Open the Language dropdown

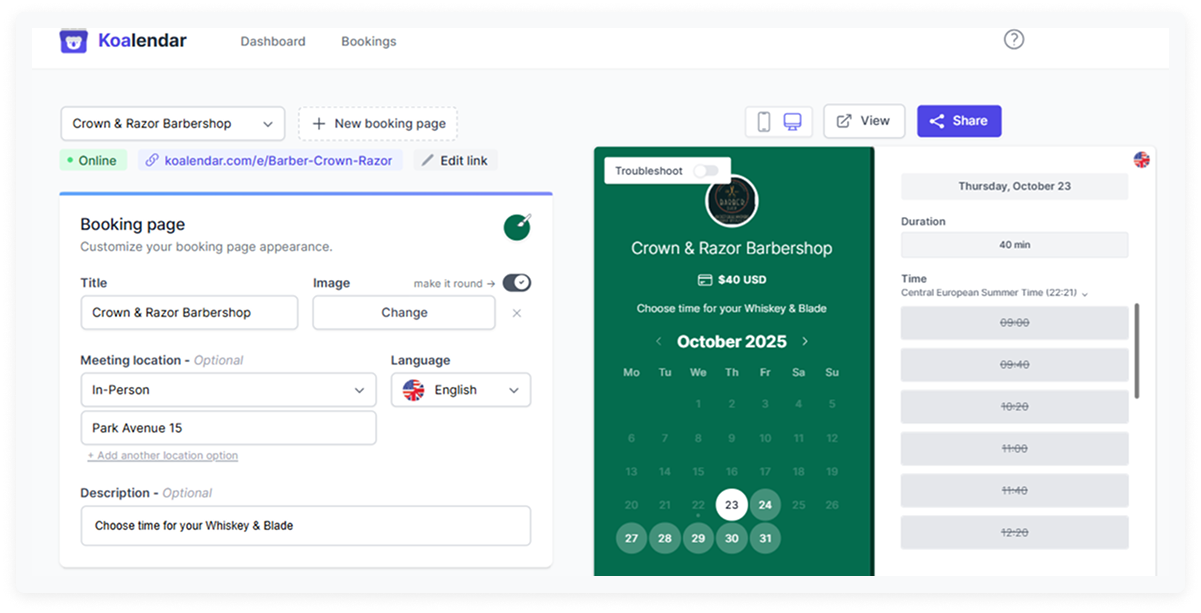461,389
